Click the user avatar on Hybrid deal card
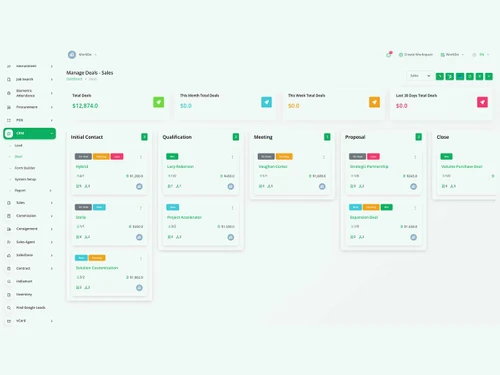 point(139,186)
